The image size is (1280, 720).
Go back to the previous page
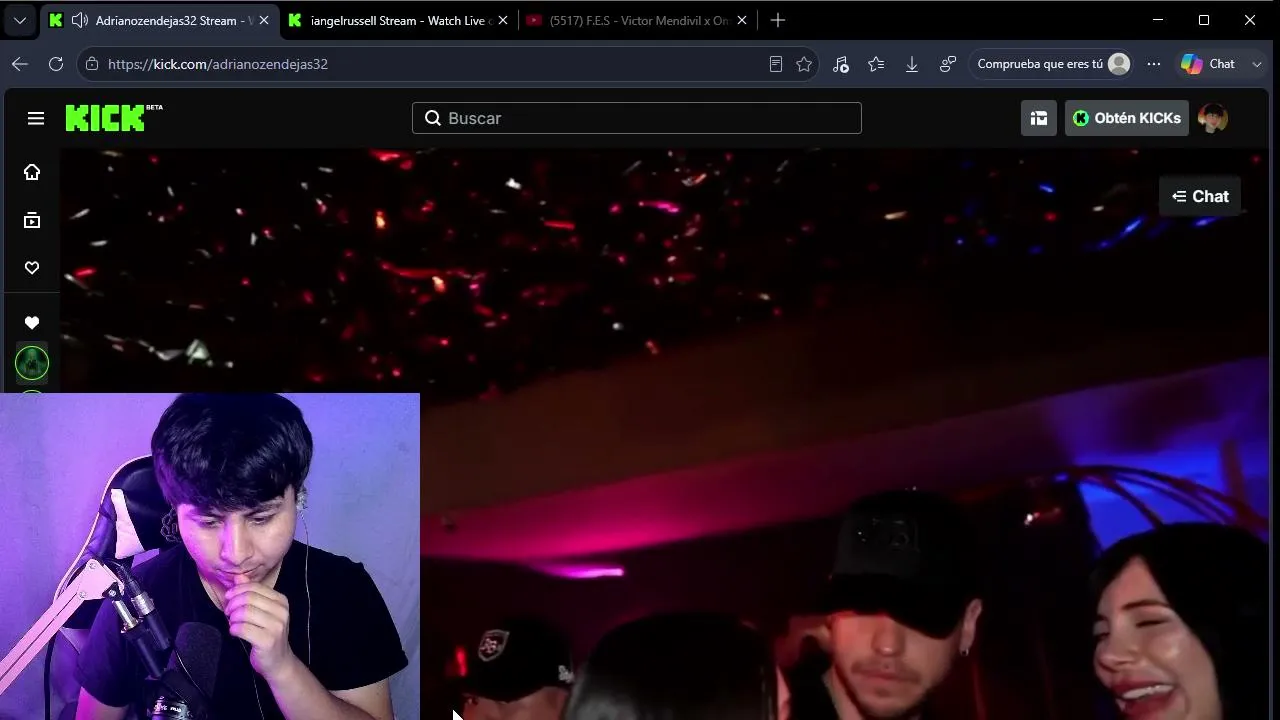tap(20, 64)
